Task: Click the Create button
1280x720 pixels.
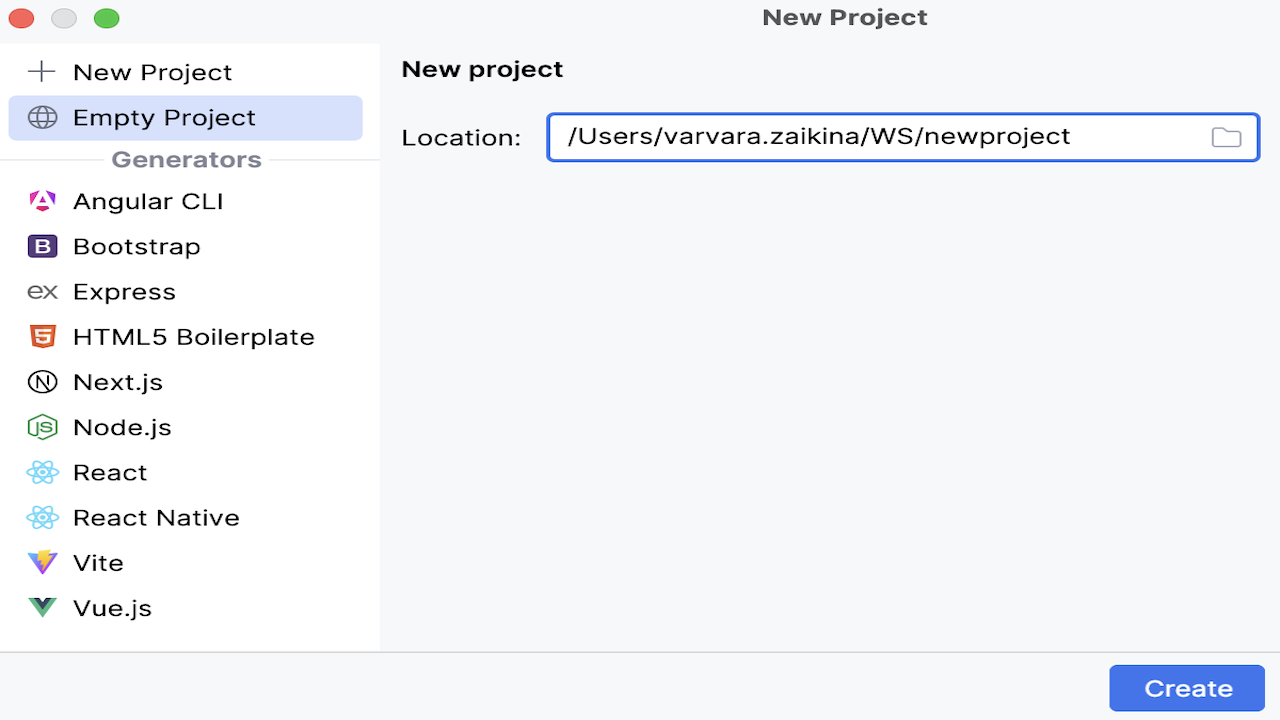Action: coord(1186,688)
